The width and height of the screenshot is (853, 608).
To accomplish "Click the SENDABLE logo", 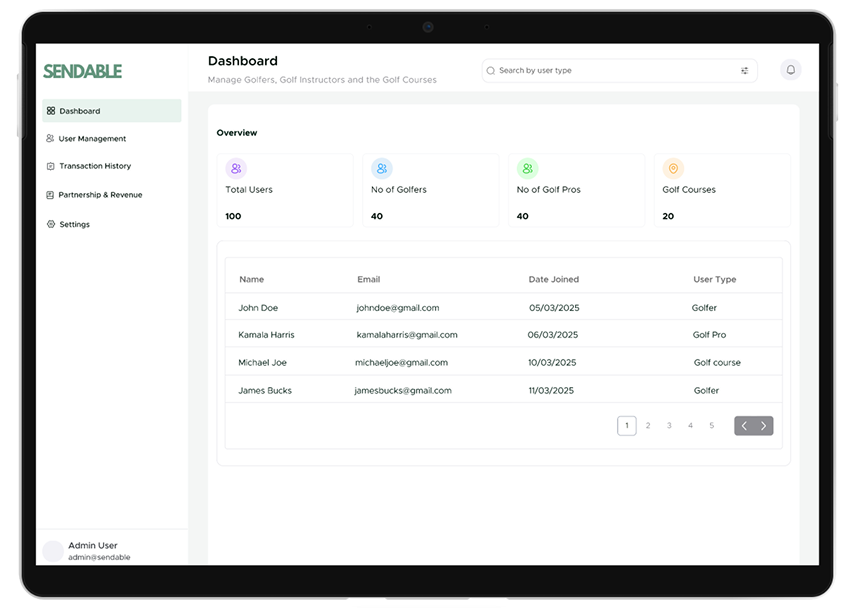I will 82,71.
